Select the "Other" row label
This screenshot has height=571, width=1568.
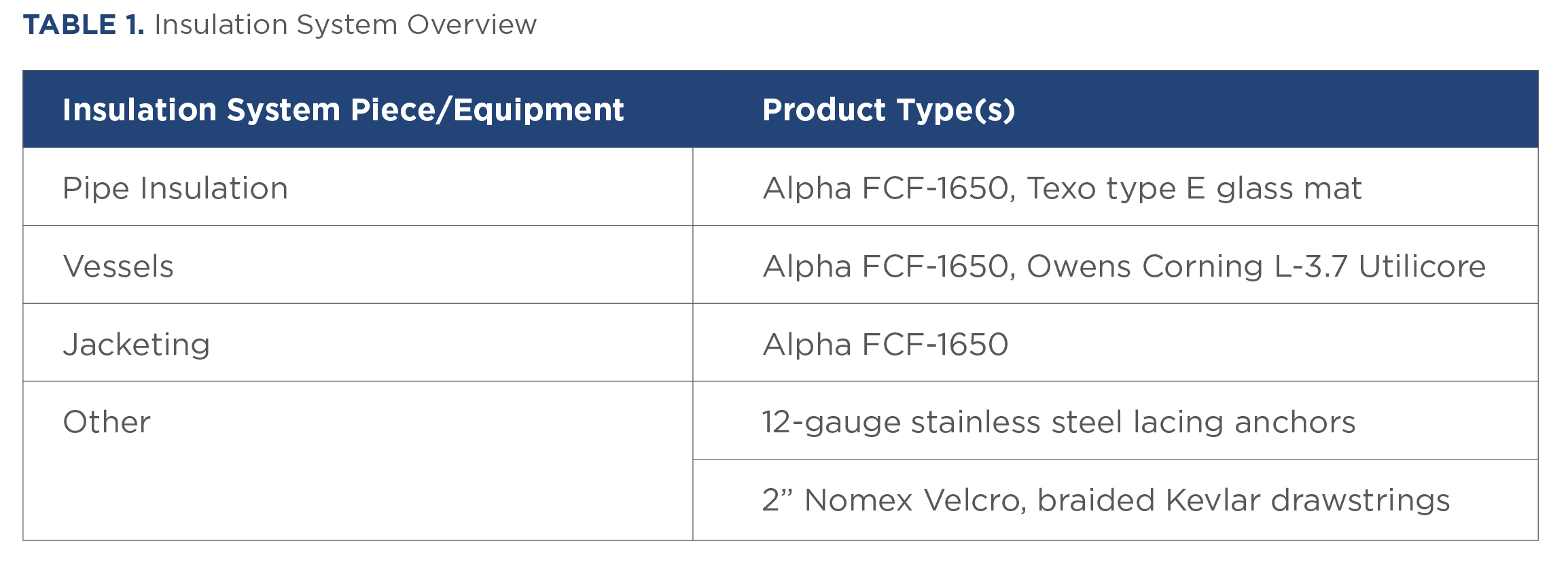pos(107,422)
